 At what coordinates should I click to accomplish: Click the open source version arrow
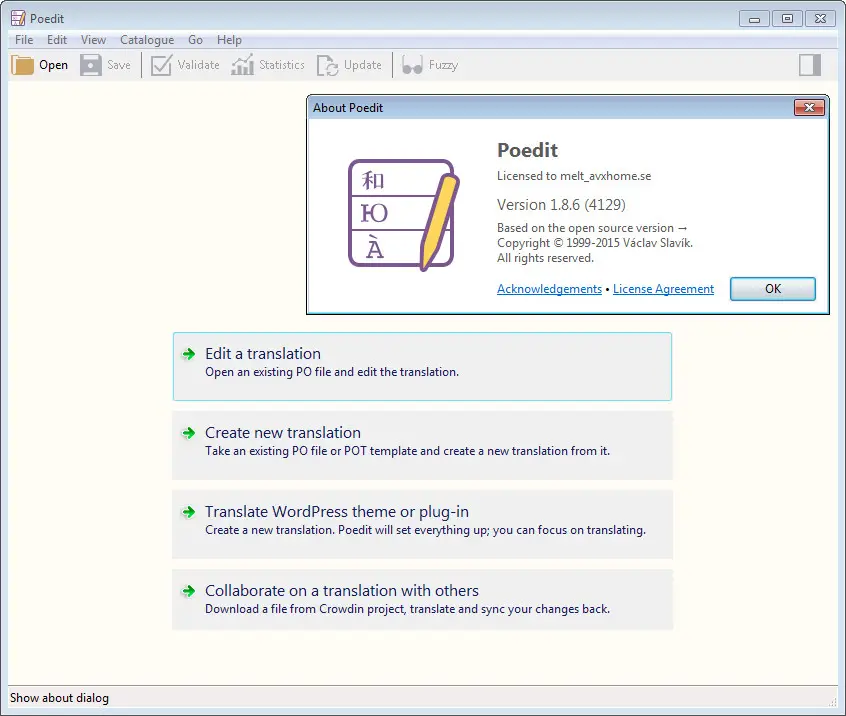pos(683,228)
